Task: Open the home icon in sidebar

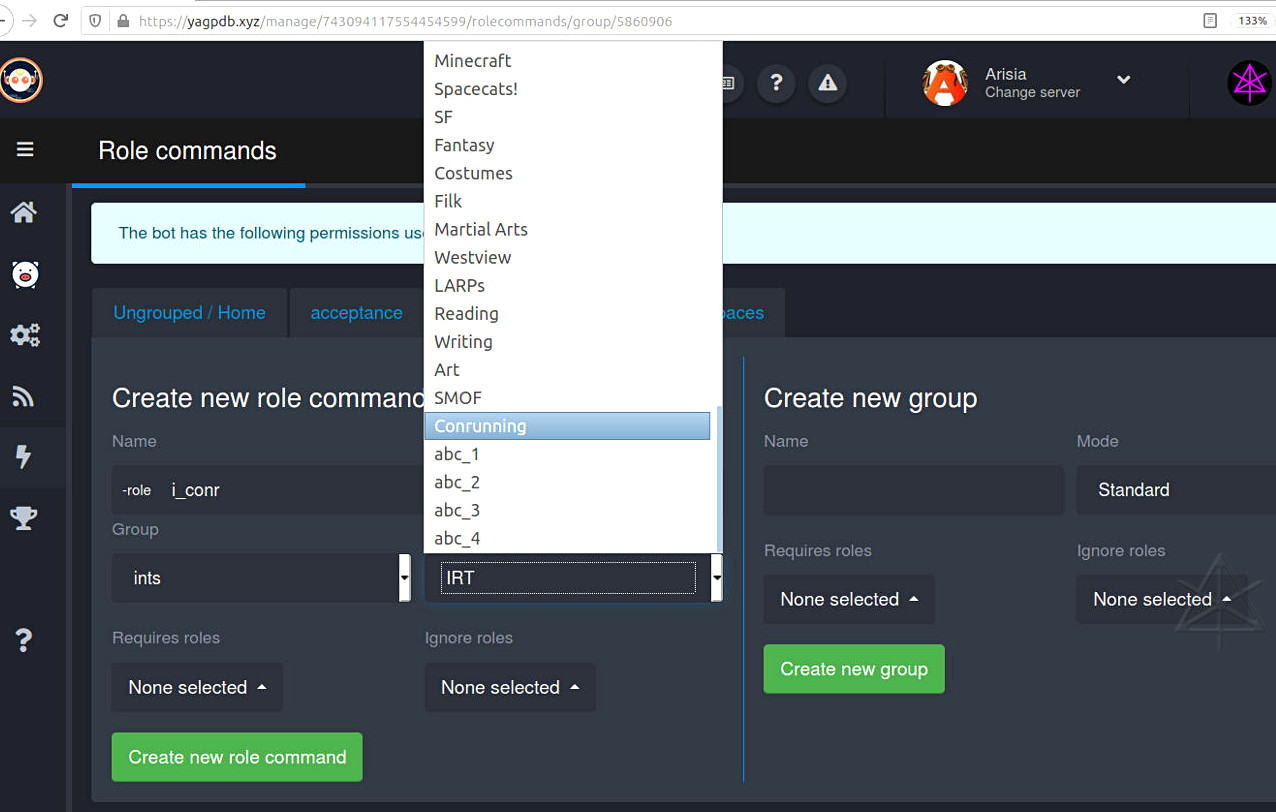Action: [x=24, y=212]
